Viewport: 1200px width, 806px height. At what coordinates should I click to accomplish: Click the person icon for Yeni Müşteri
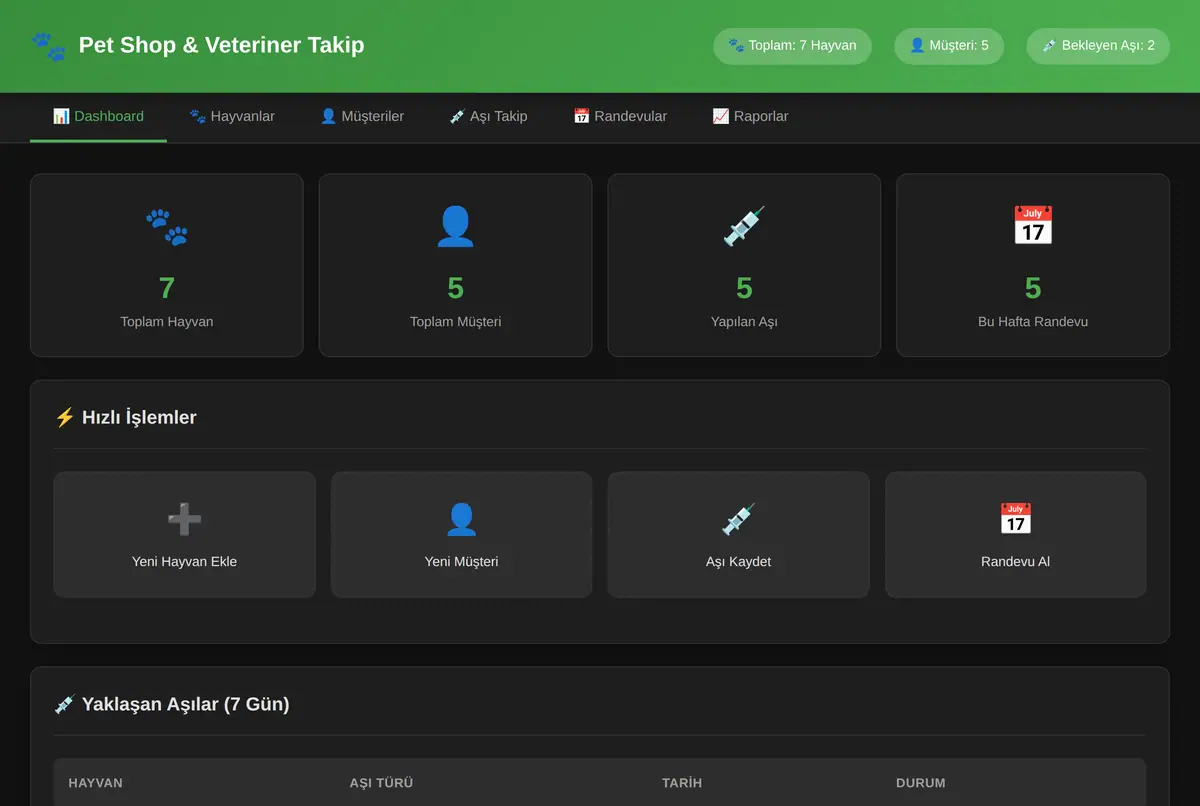(x=461, y=519)
